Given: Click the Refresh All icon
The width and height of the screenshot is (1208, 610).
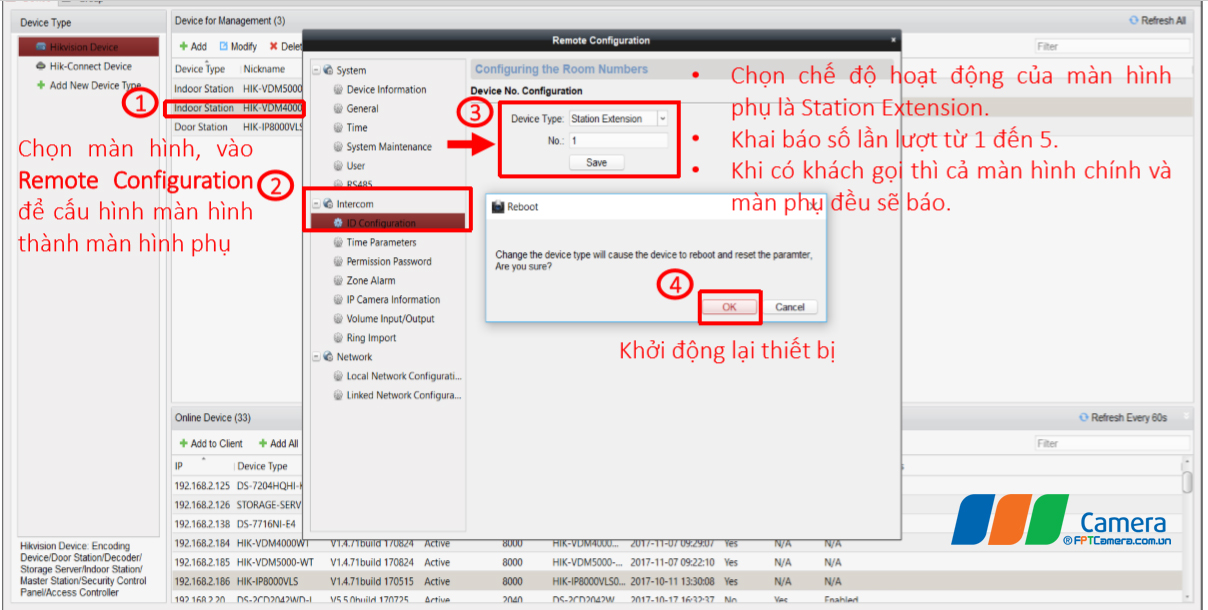Looking at the screenshot, I should pyautogui.click(x=1133, y=20).
